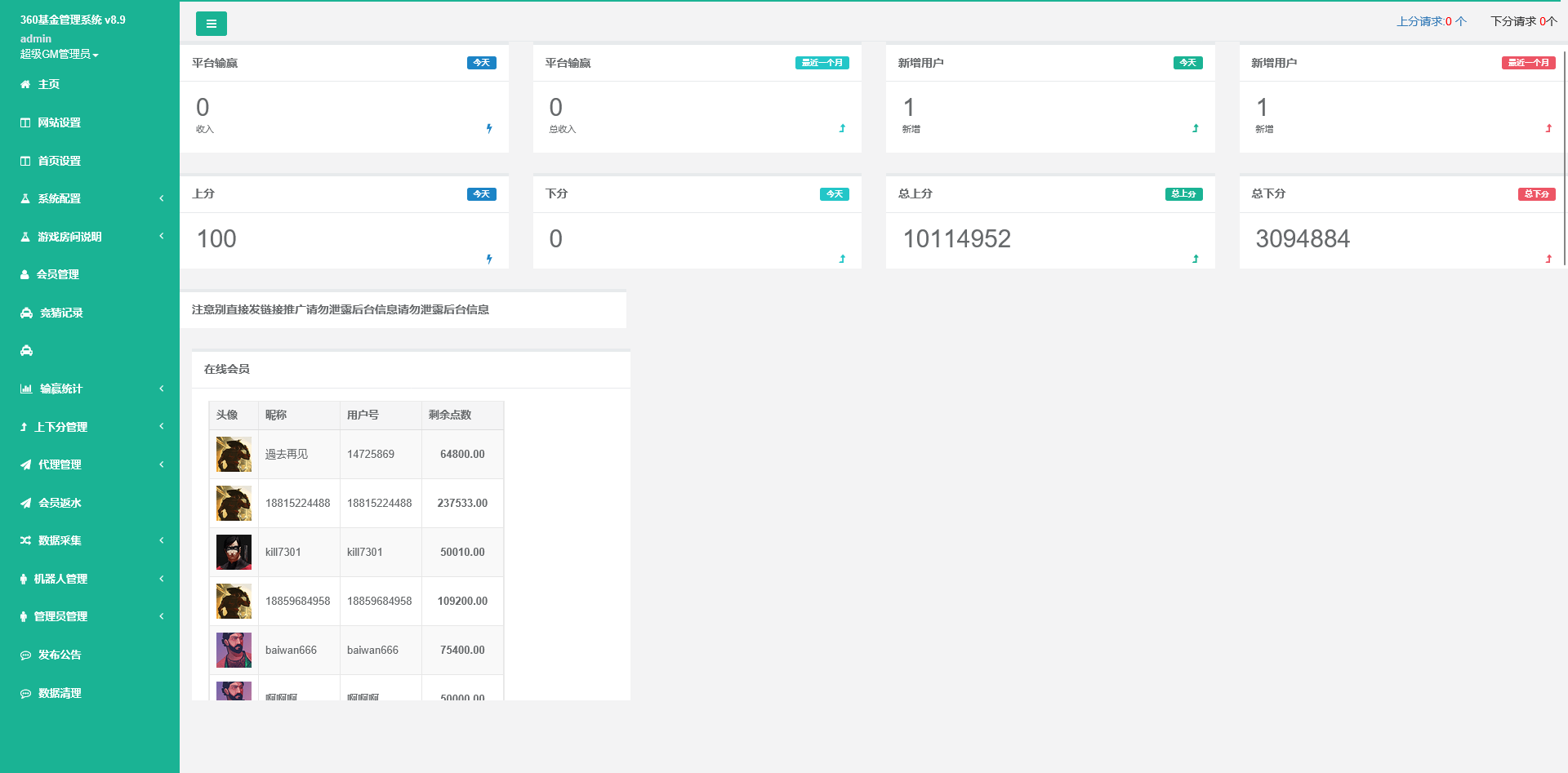Click the 上分请求 link in the header
1568x773 pixels.
pyautogui.click(x=1431, y=21)
